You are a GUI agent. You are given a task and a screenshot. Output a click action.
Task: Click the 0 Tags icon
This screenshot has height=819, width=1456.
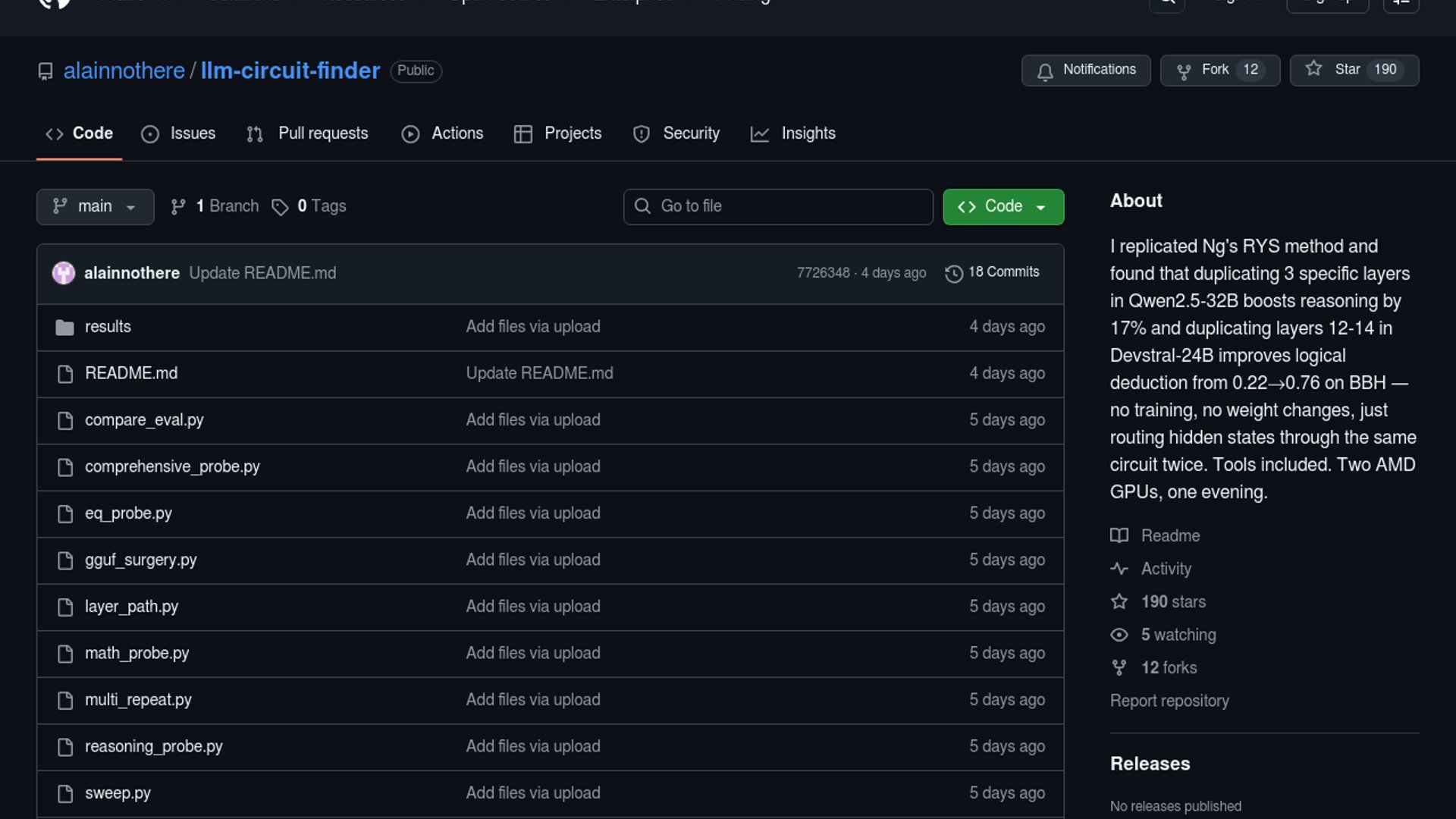pyautogui.click(x=280, y=207)
